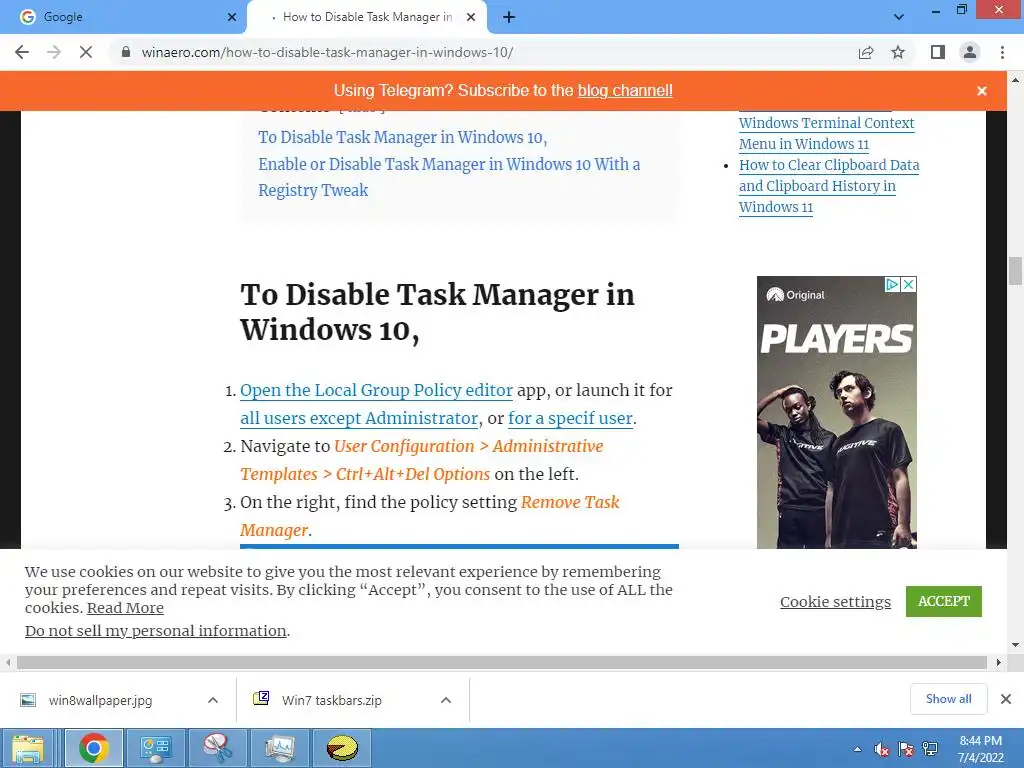Click the Action Center flag icon
This screenshot has height=768, width=1024.
click(x=906, y=749)
